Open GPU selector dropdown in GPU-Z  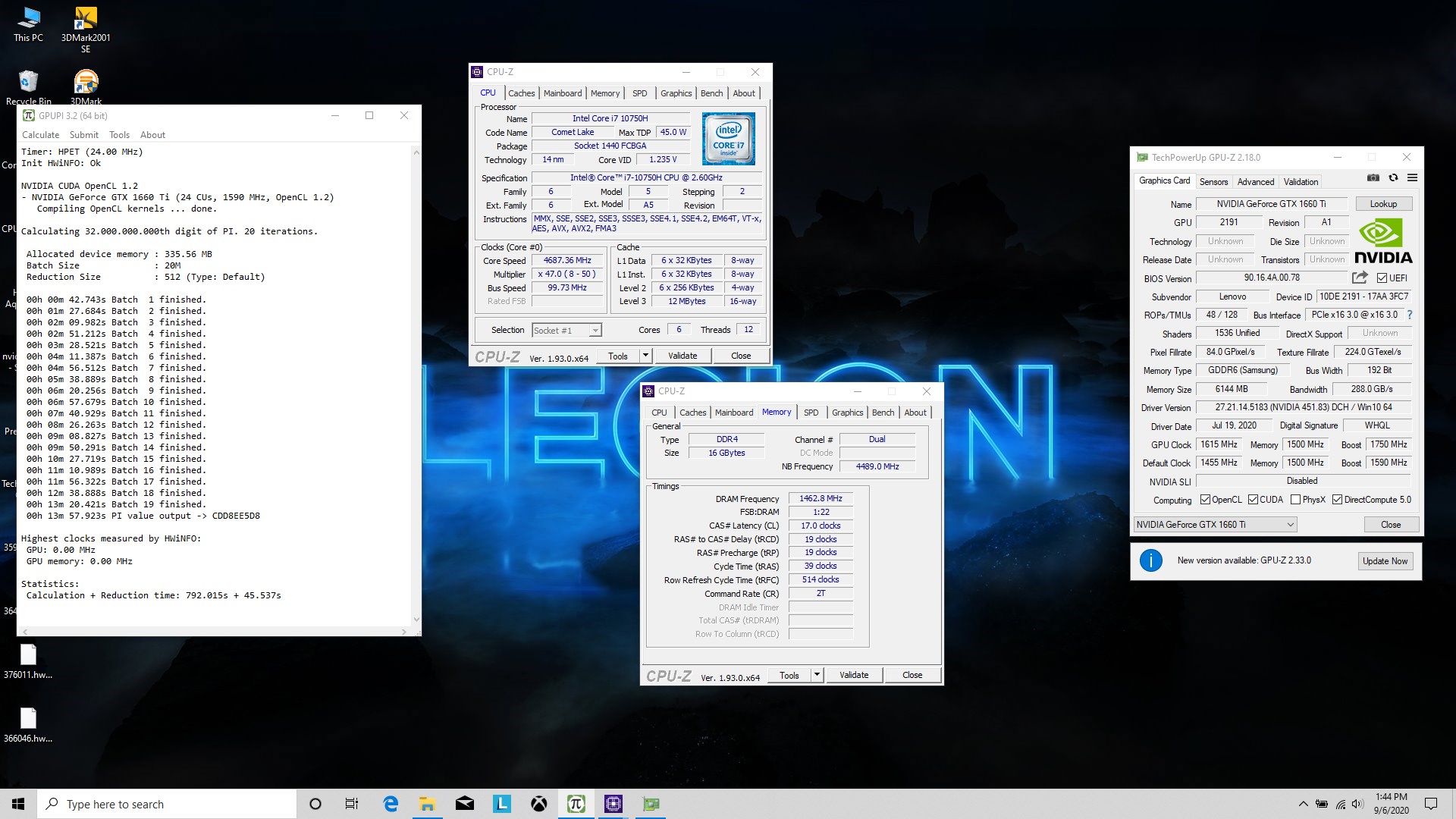coord(1215,525)
